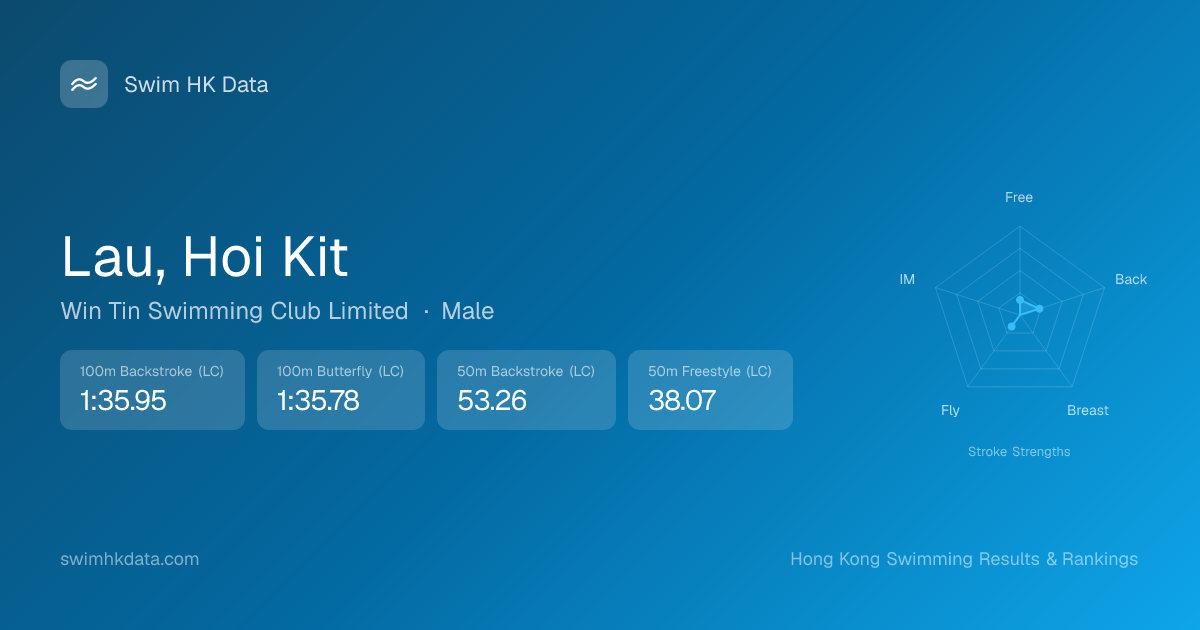This screenshot has height=630, width=1200.
Task: Click the radar data point on the Free axis
Action: coord(1019,300)
